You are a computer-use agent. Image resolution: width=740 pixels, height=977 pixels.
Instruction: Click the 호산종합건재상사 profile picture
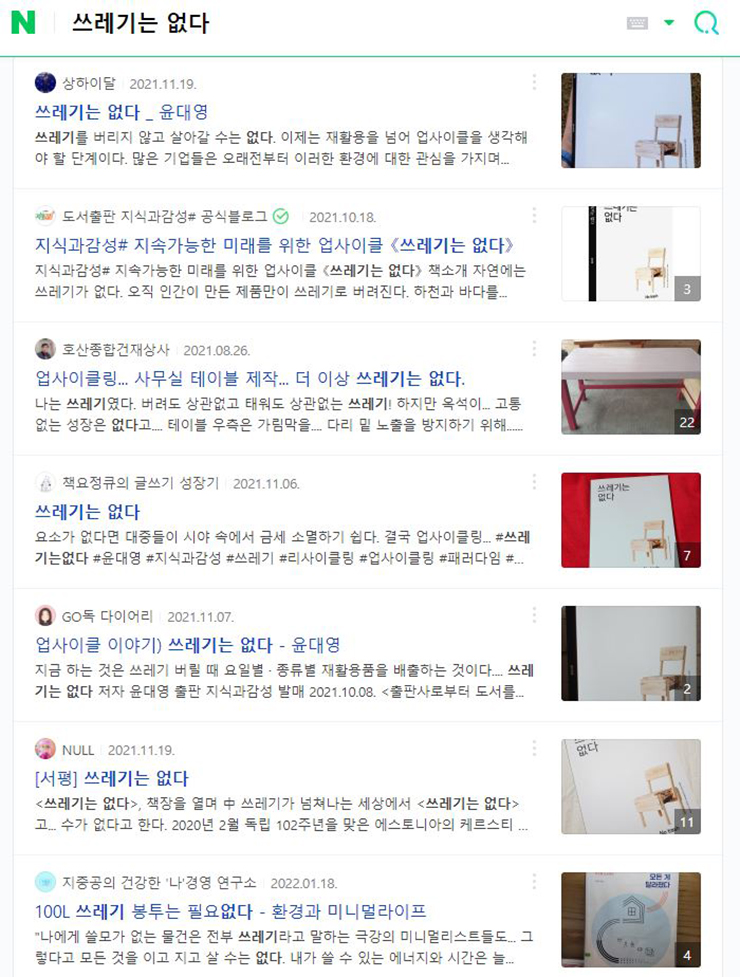coord(45,350)
